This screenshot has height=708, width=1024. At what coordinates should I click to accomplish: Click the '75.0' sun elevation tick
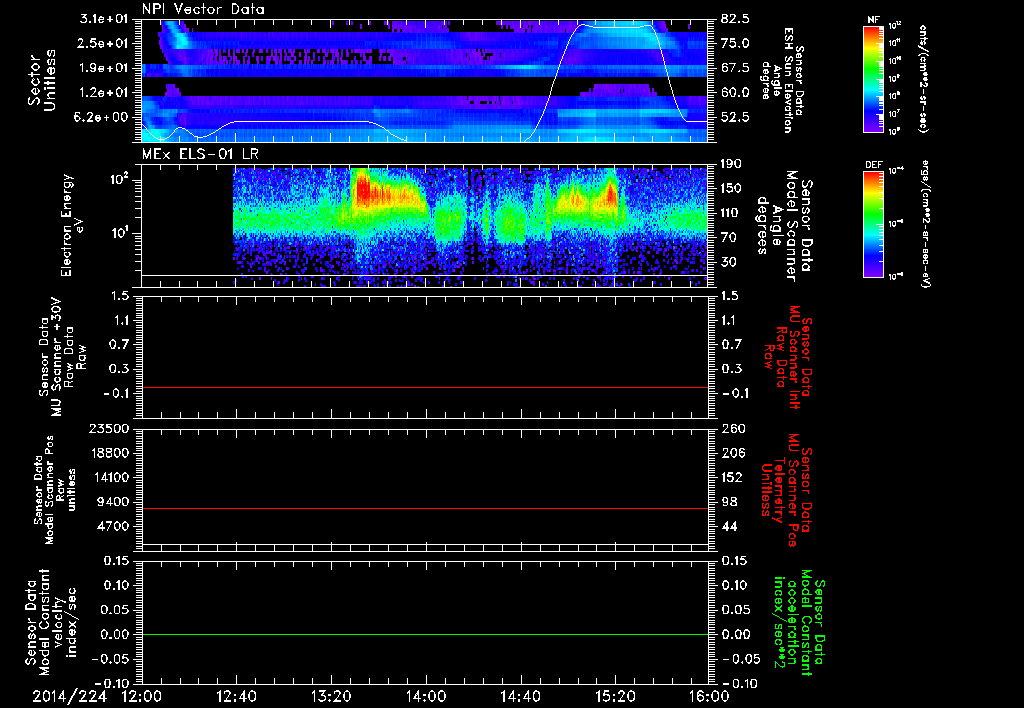[x=735, y=43]
